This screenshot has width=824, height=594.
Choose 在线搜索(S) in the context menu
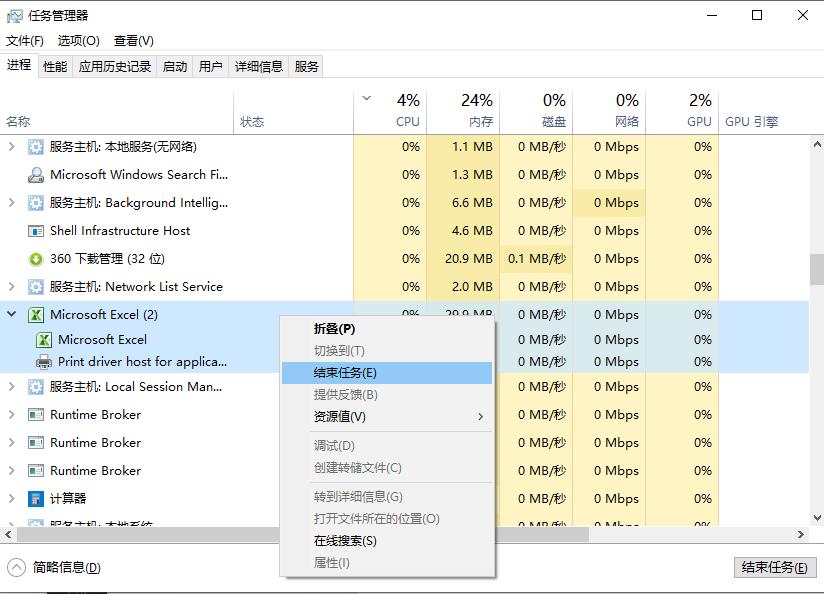[387, 540]
